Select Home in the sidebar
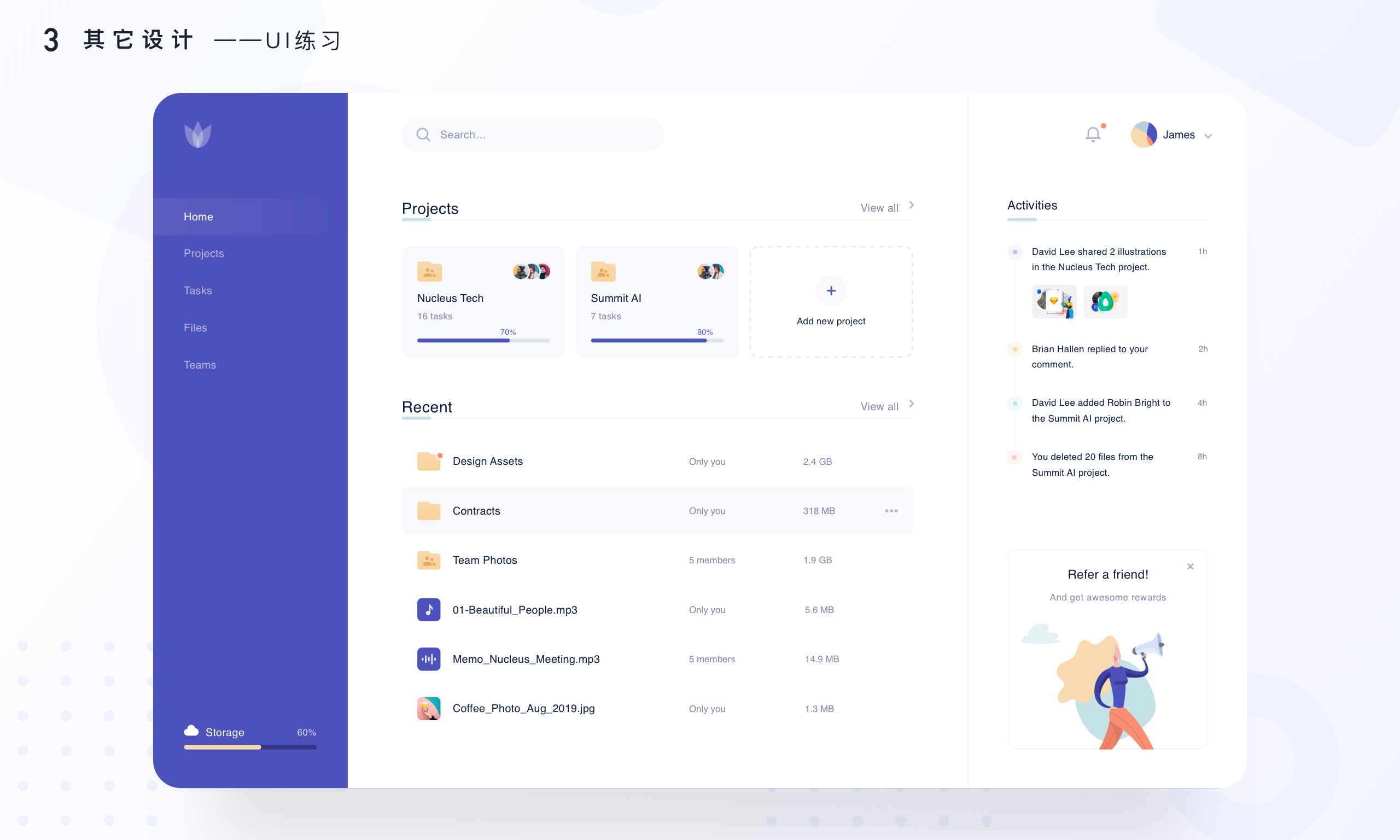Screen dimensions: 1400x840 pos(250,217)
